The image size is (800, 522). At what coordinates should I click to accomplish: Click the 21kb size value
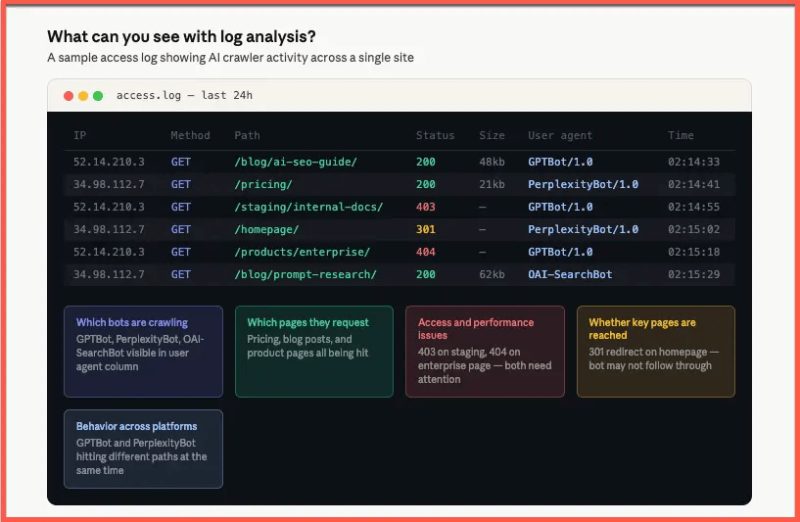point(492,185)
